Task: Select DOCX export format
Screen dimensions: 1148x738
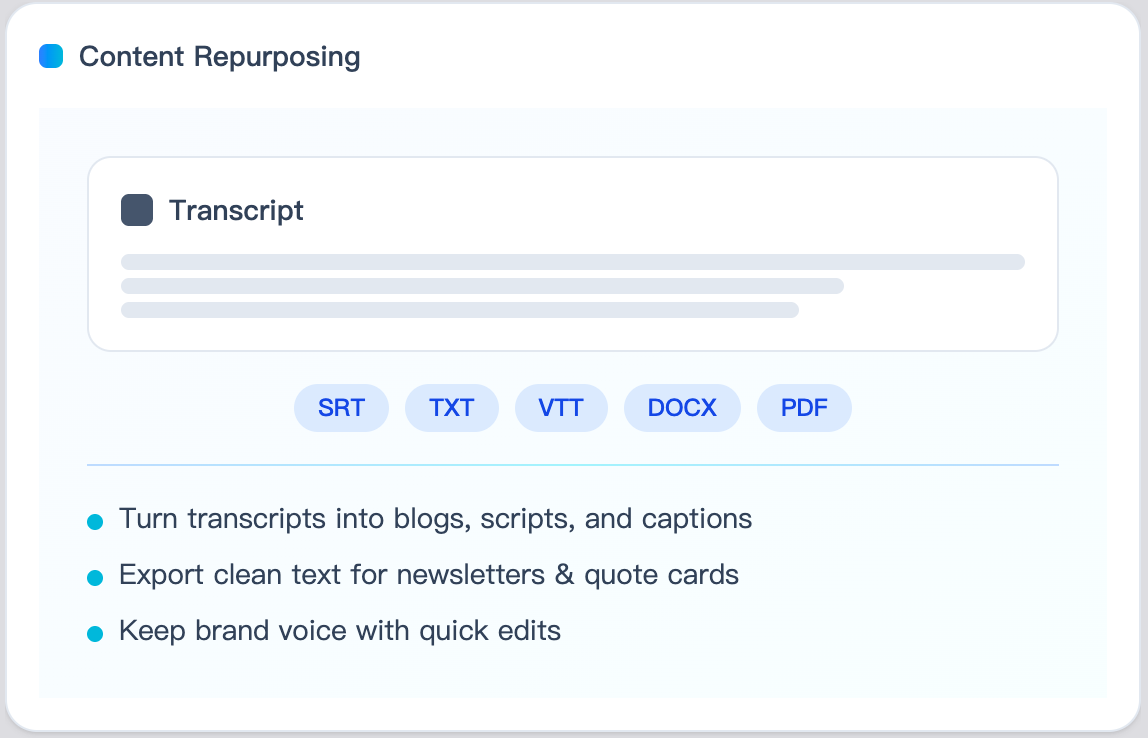Action: (x=682, y=408)
